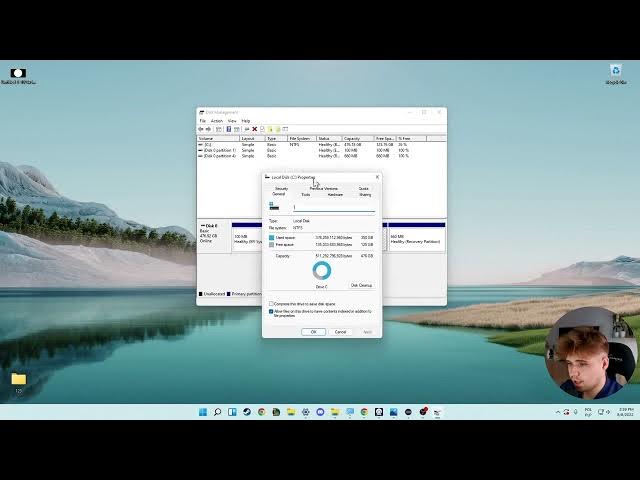This screenshot has height=480, width=640.
Task: Close the Local Disk Properties dialog
Action: [x=377, y=177]
